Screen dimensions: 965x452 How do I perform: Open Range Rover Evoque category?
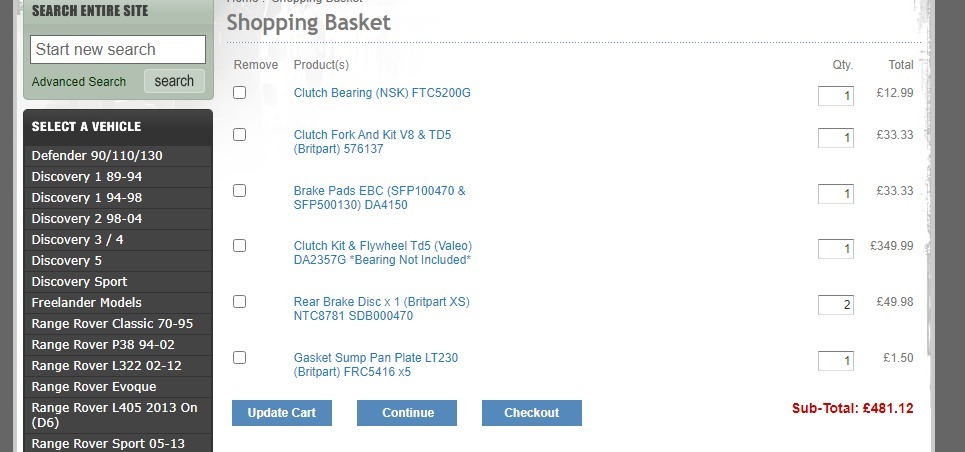94,387
